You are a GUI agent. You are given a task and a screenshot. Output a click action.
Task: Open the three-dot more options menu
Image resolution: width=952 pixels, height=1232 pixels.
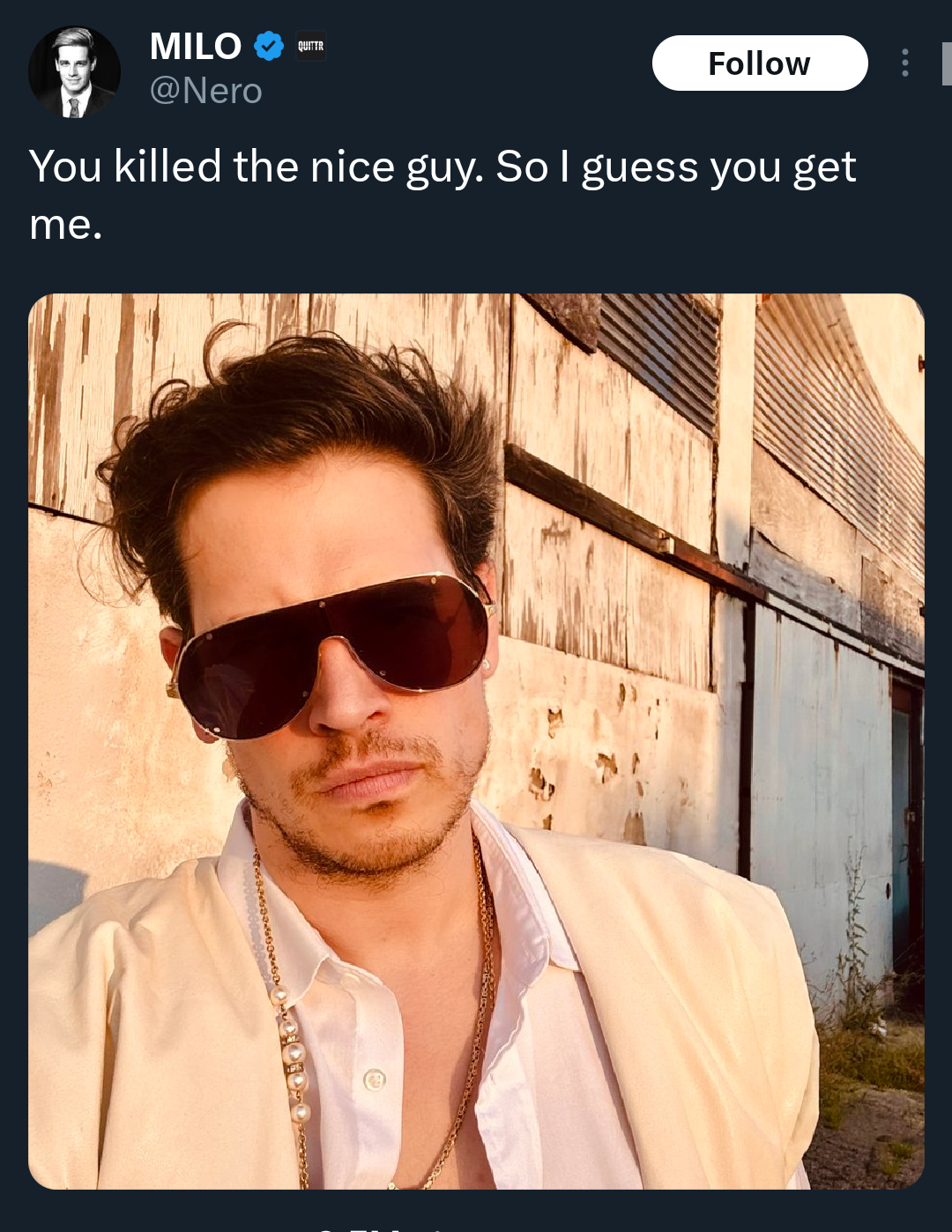click(x=904, y=63)
